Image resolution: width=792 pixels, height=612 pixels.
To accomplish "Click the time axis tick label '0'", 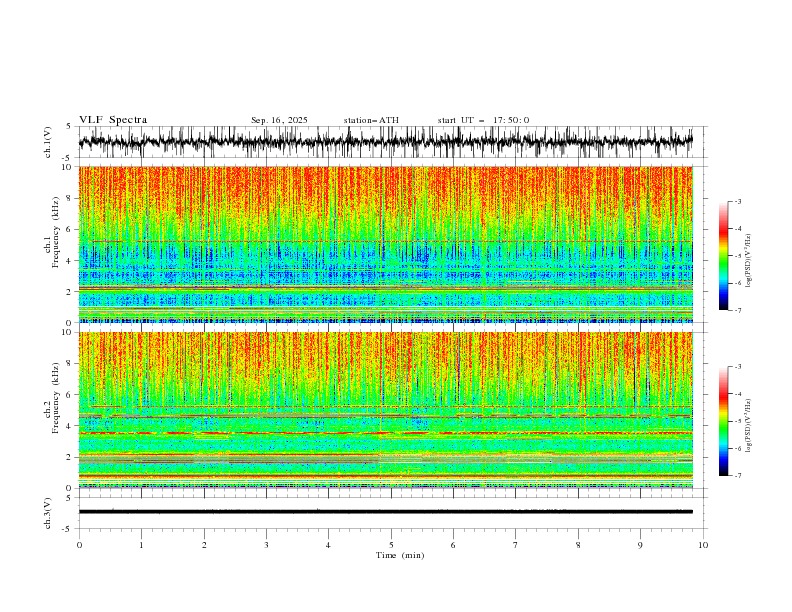I will pos(79,545).
